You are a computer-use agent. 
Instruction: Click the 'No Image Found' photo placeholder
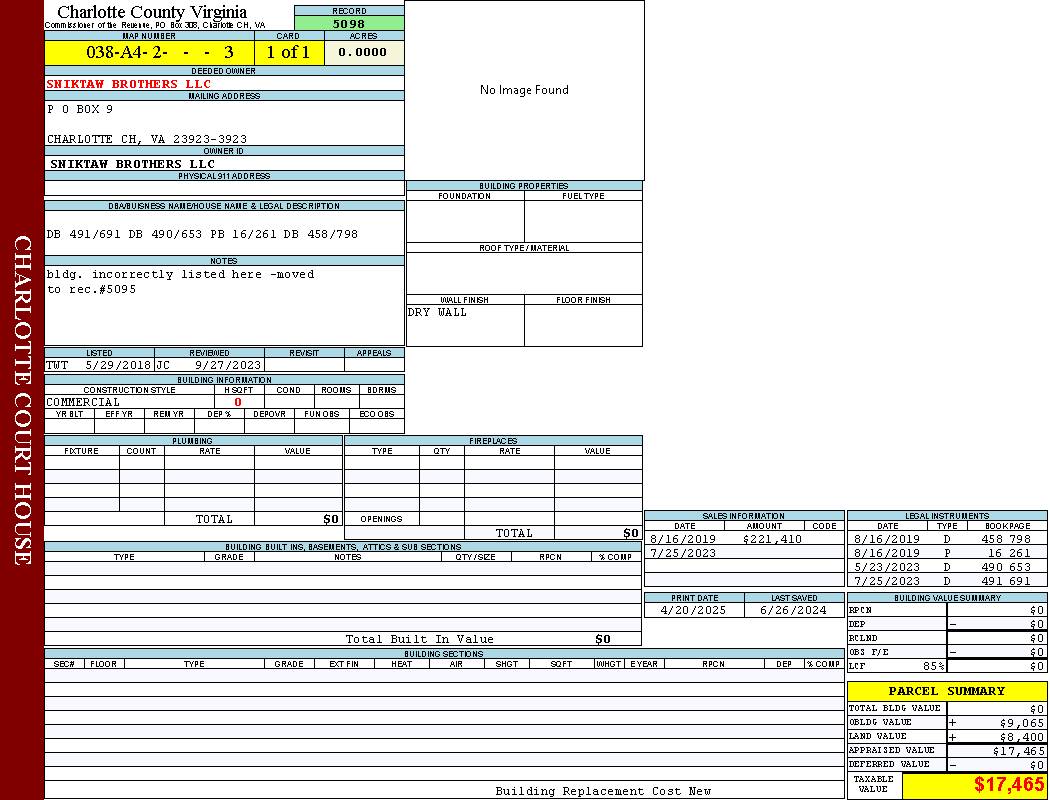click(x=524, y=90)
